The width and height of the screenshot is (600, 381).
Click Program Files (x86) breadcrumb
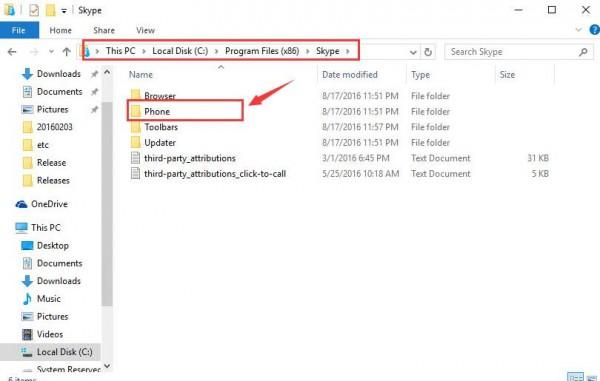(x=262, y=51)
